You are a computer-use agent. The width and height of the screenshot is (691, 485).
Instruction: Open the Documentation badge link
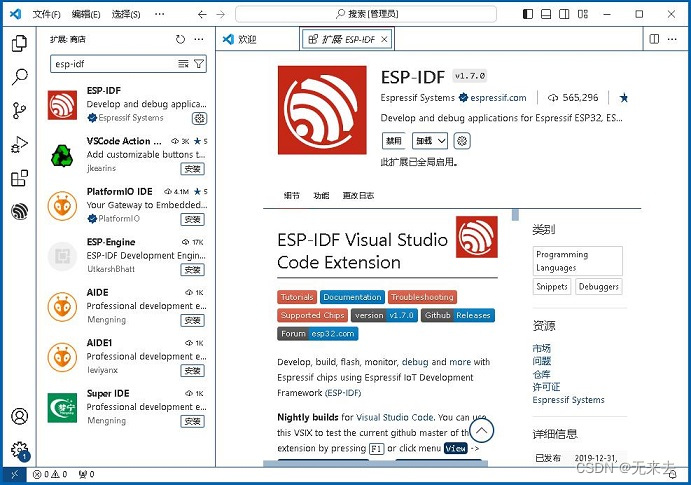click(x=353, y=297)
